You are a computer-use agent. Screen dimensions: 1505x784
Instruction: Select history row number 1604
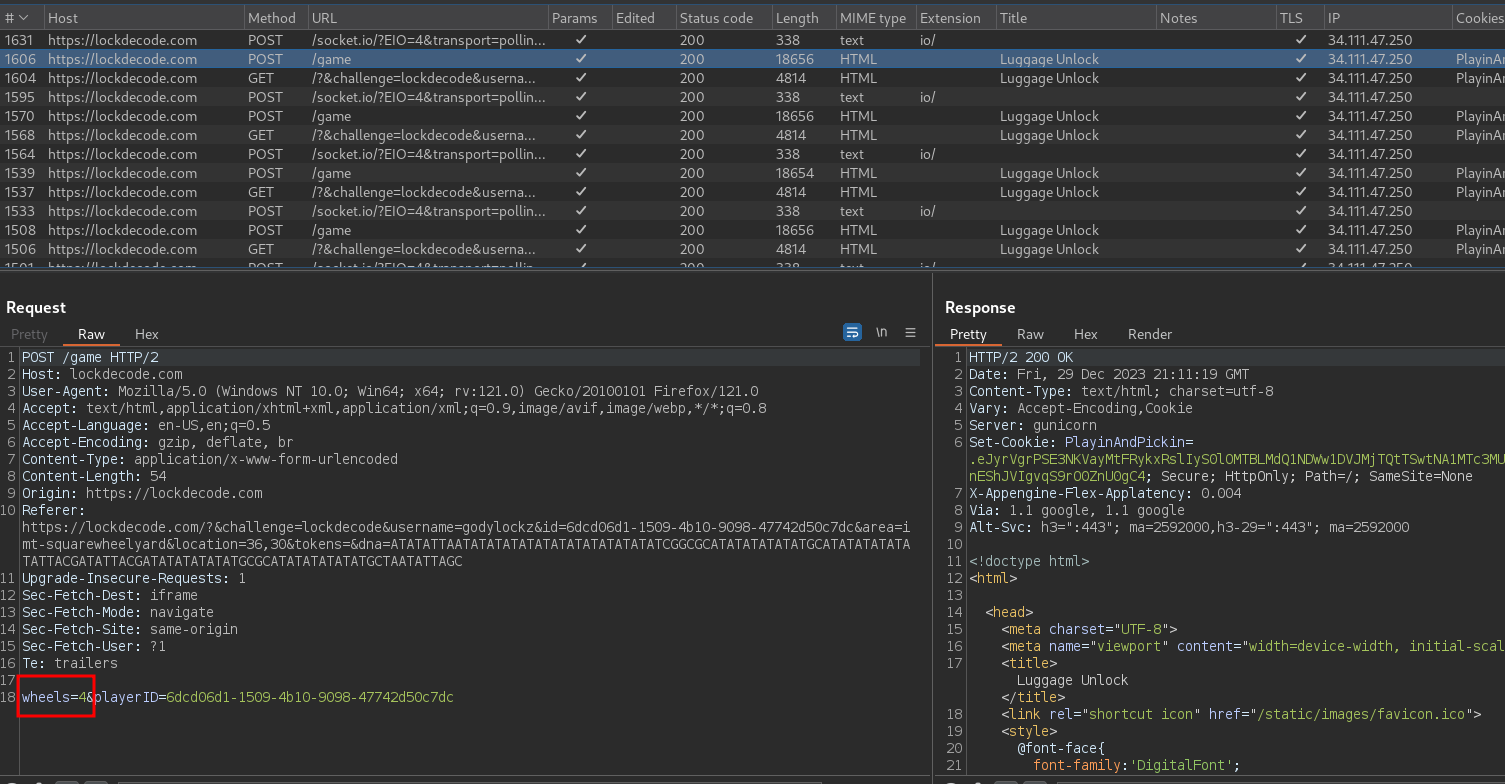(752, 78)
